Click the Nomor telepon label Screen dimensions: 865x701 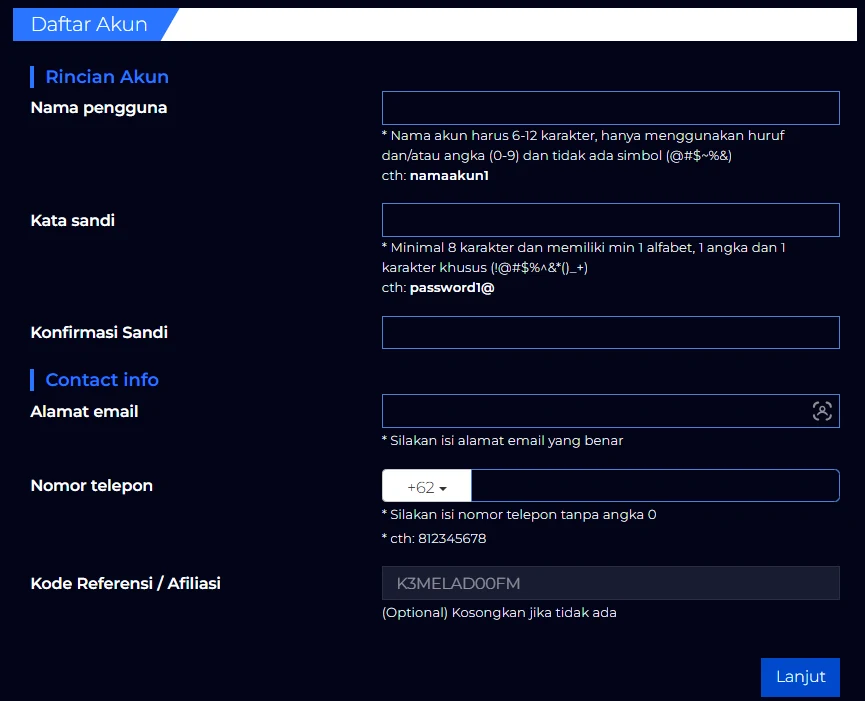(92, 486)
